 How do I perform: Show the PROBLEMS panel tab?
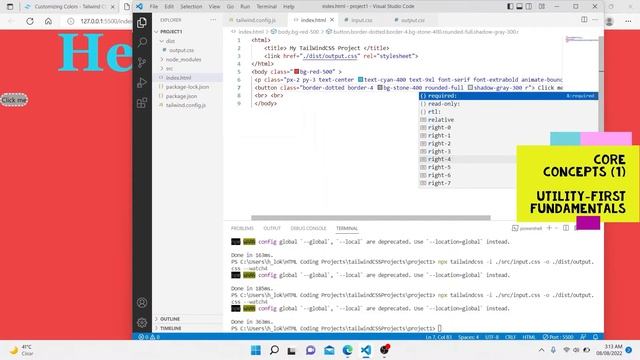(x=242, y=228)
